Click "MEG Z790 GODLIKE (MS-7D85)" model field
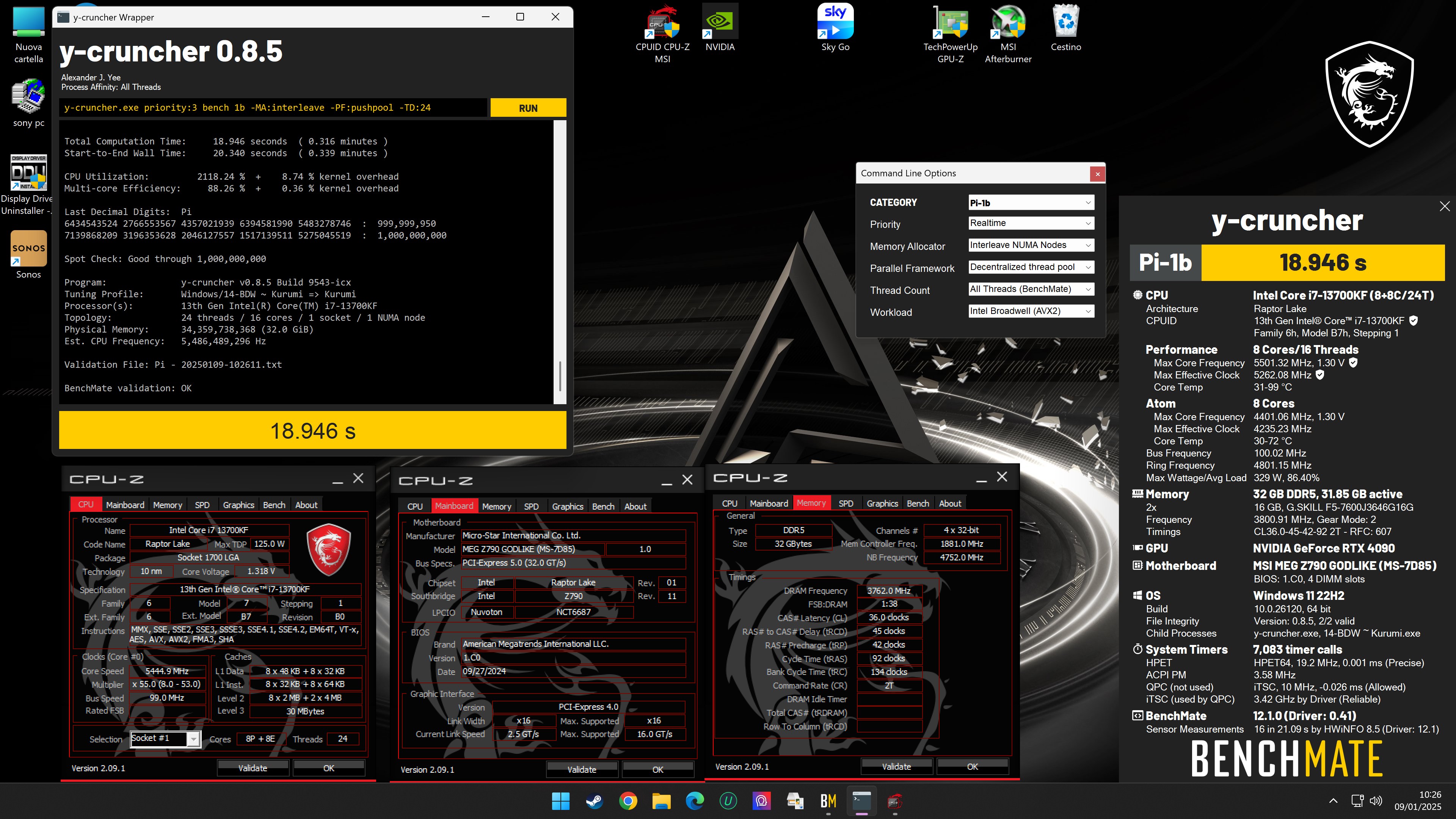The width and height of the screenshot is (1456, 819). click(532, 549)
